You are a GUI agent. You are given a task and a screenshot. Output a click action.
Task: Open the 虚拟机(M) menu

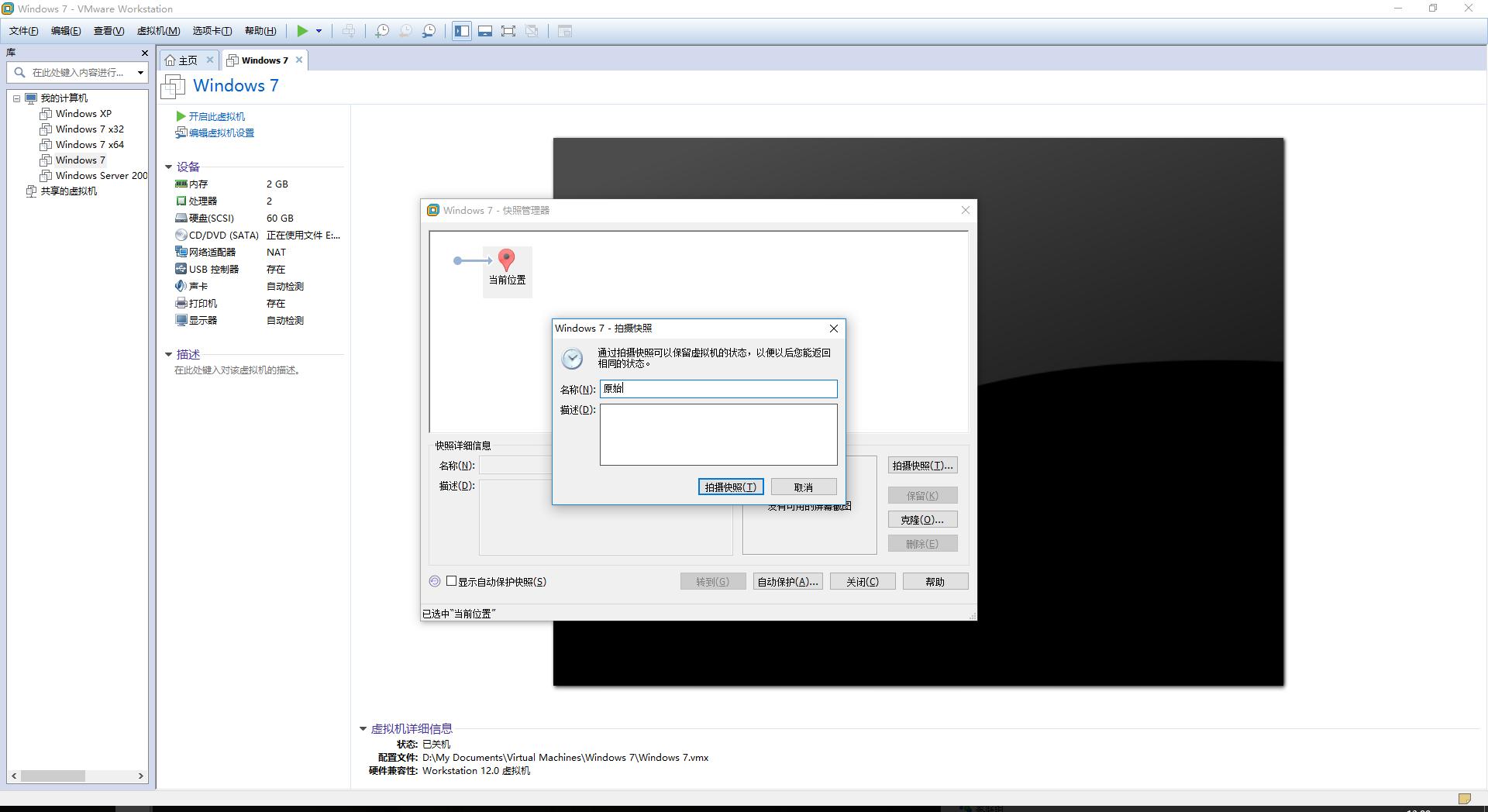point(157,31)
